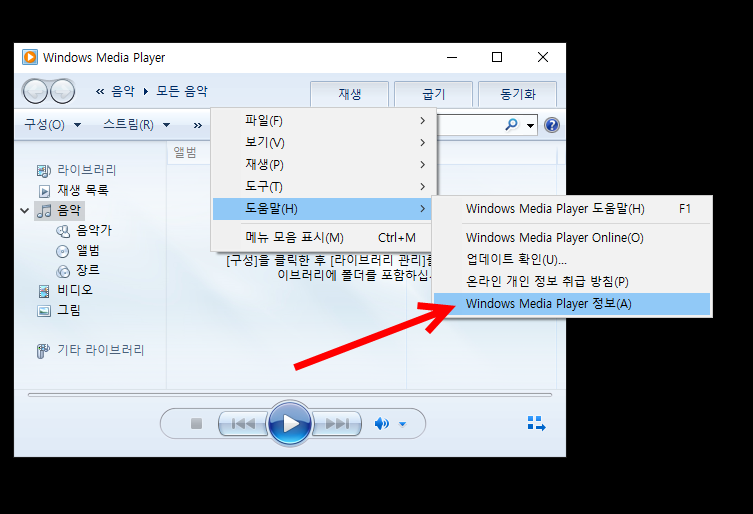This screenshot has height=514, width=753.
Task: Switch to Now Playing mode icon
Action: point(536,423)
